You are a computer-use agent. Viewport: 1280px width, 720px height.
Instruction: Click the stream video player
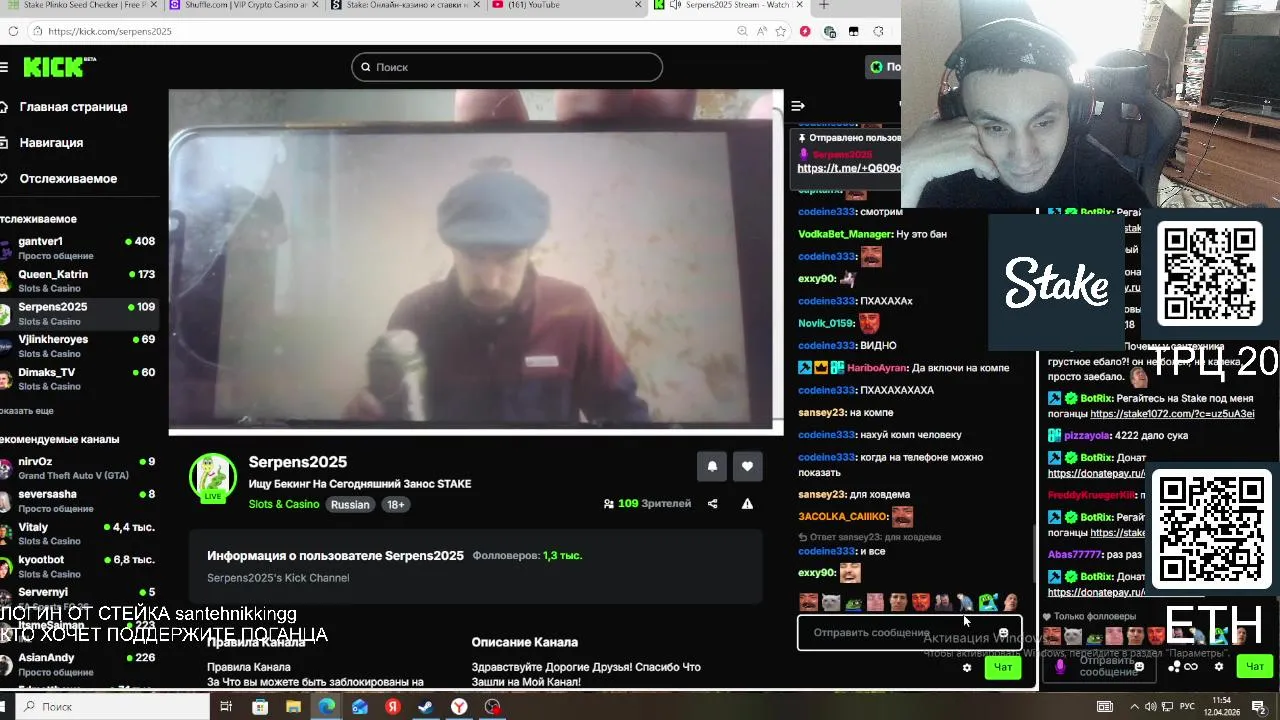click(476, 262)
